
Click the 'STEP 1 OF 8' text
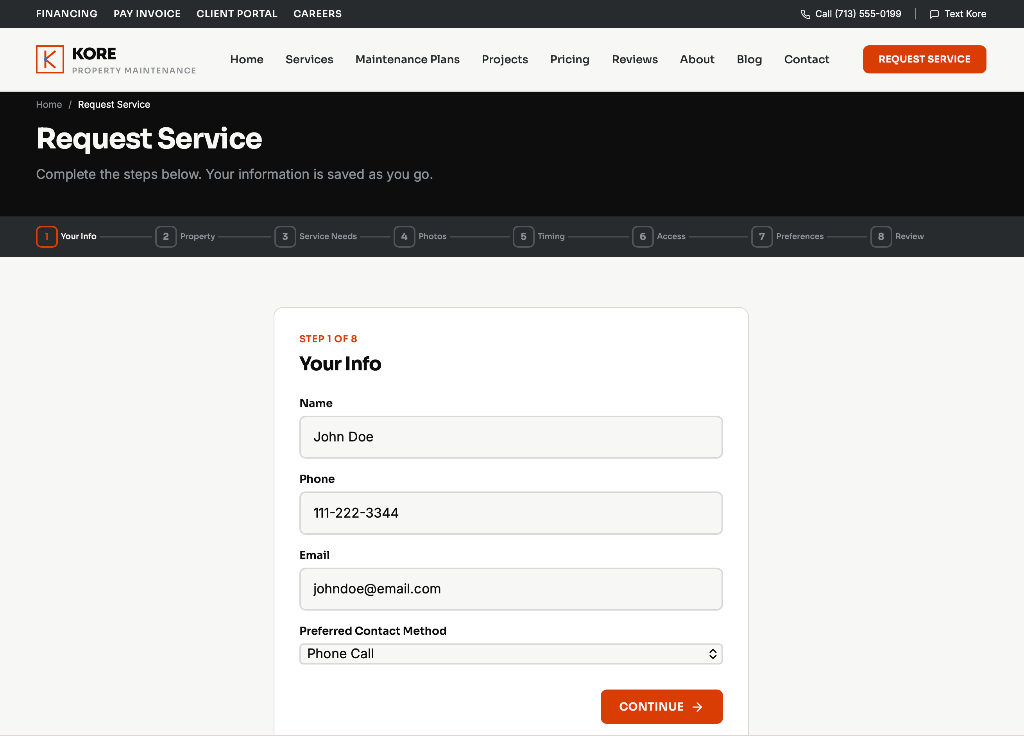(x=328, y=338)
